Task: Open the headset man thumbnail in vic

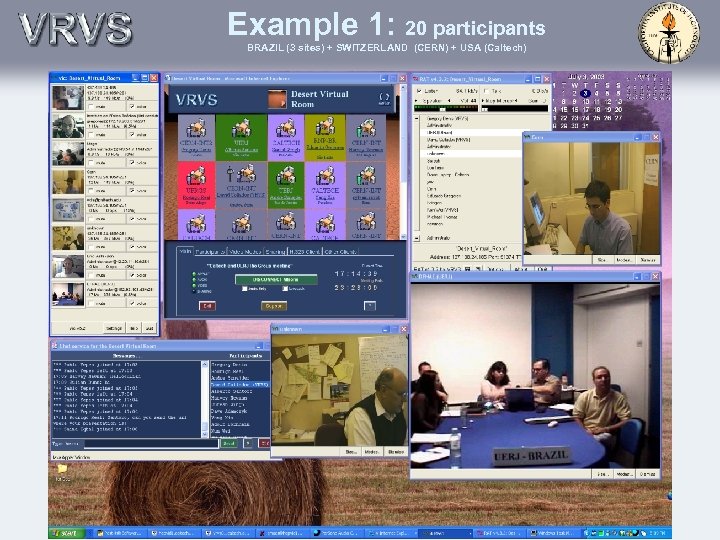Action: click(68, 125)
